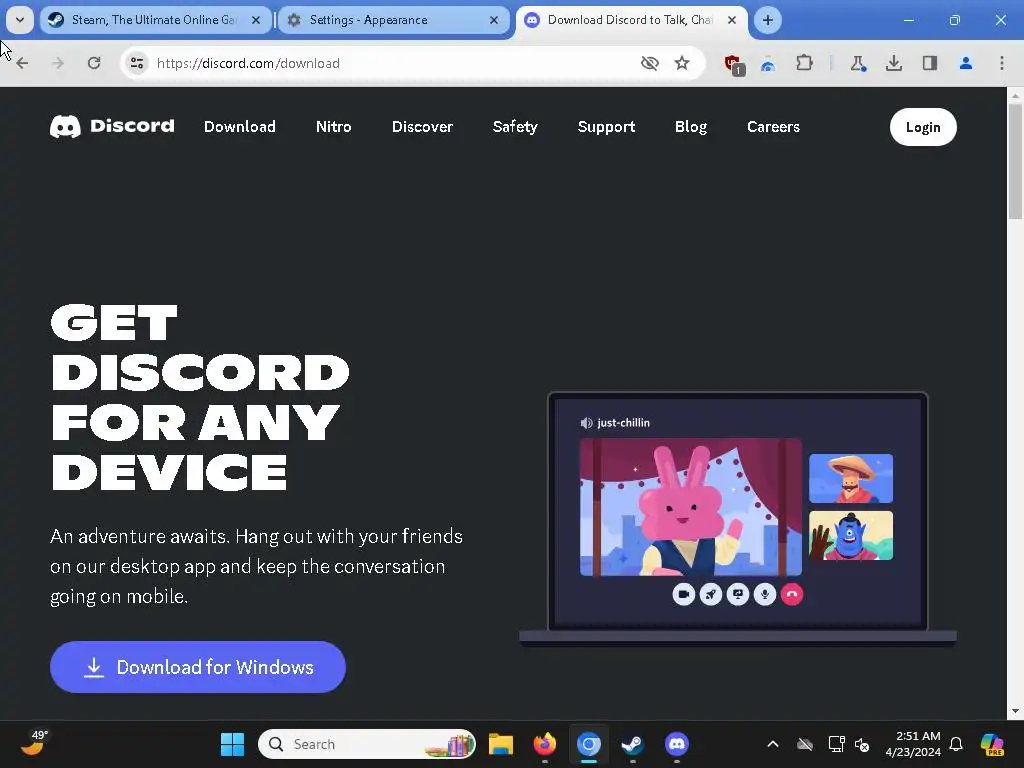Screen dimensions: 1024x768
Task: Expand the system tray hidden icons
Action: click(x=773, y=744)
